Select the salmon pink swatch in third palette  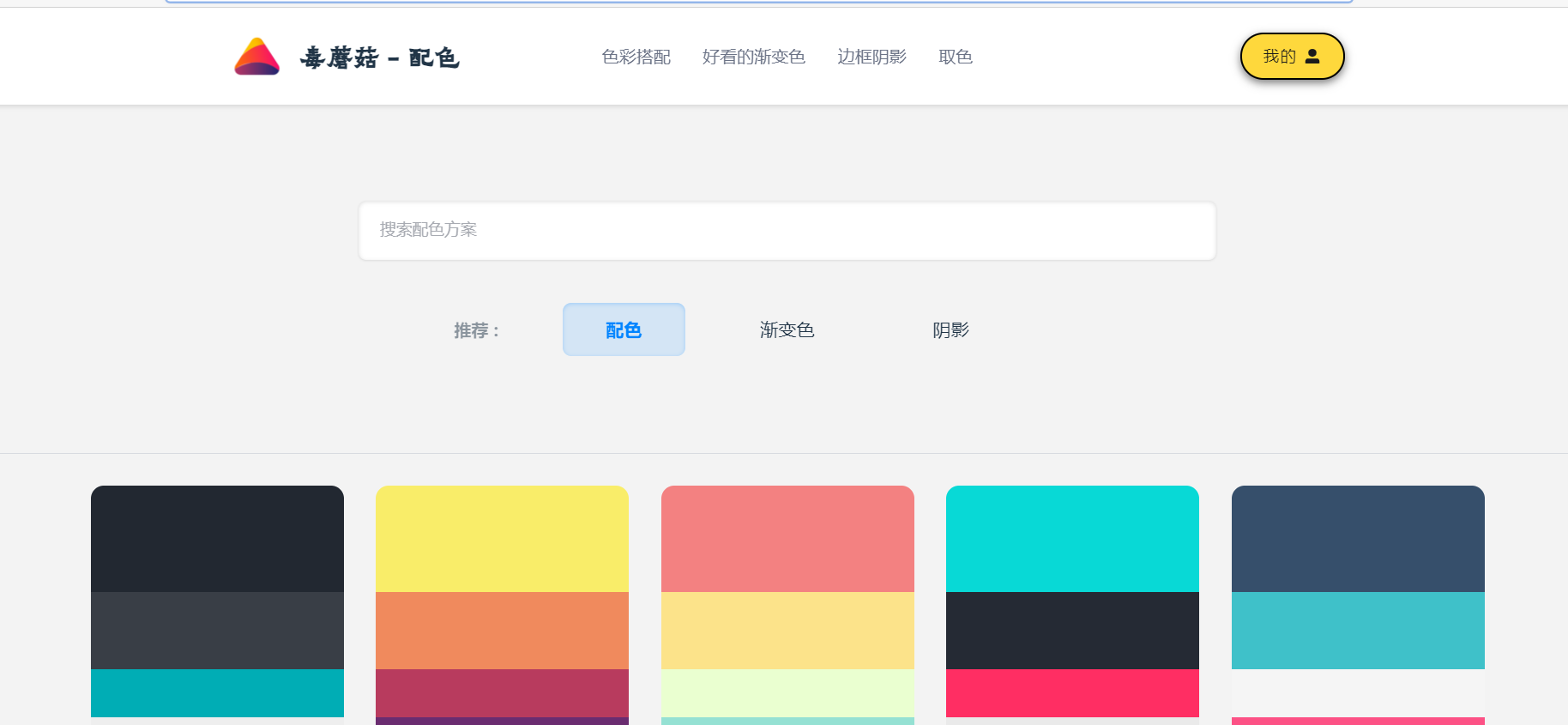[787, 539]
